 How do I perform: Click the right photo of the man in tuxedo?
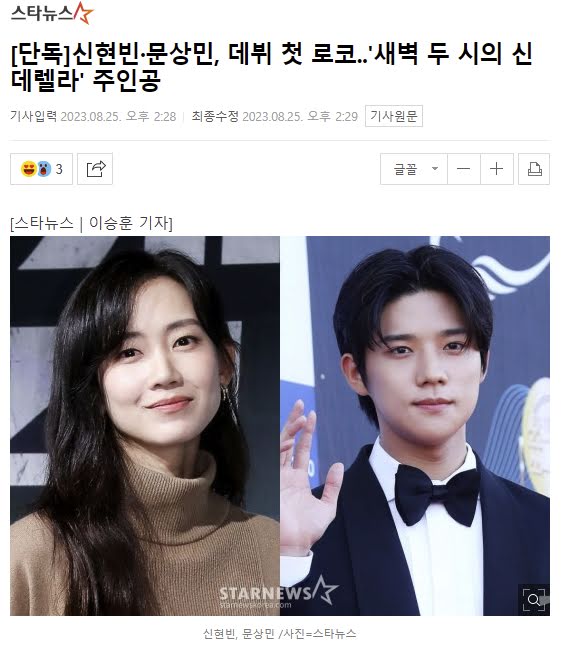(x=415, y=426)
